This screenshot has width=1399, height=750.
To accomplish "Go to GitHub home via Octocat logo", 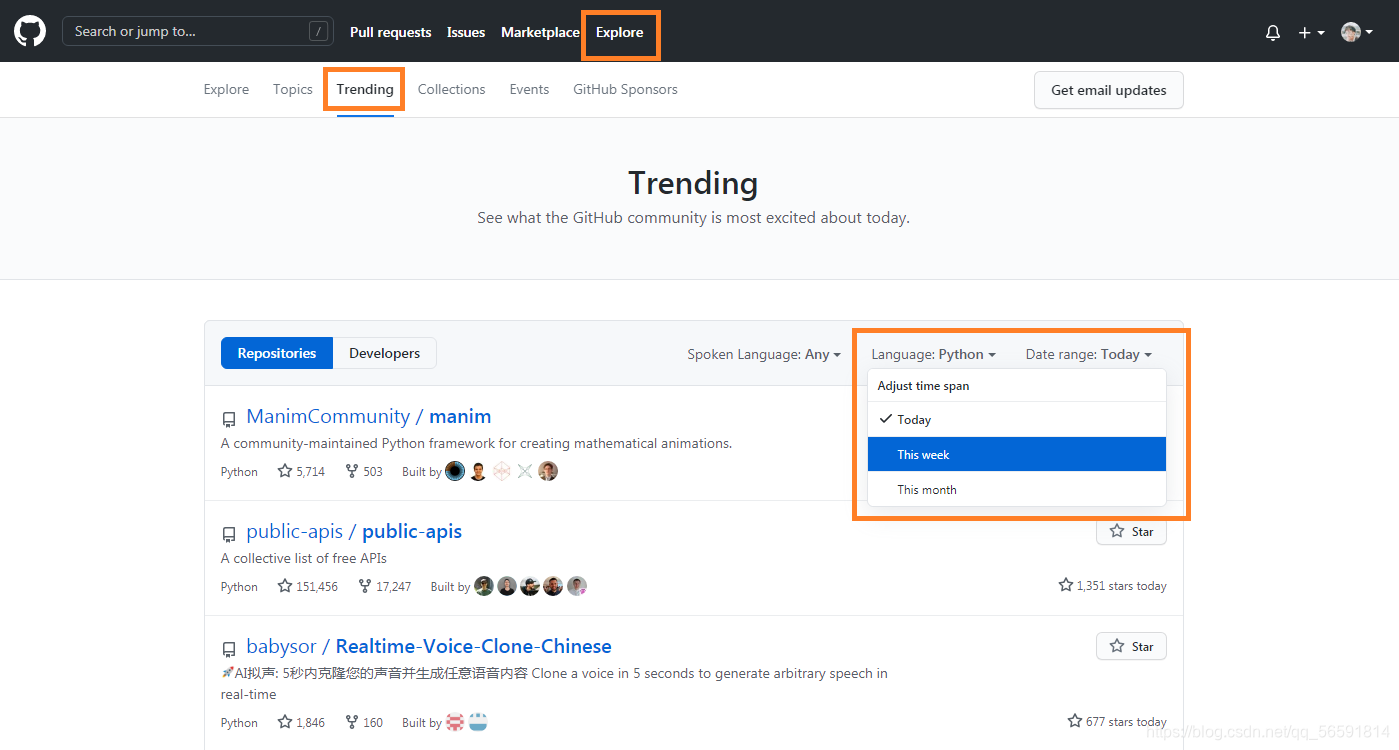I will [30, 31].
